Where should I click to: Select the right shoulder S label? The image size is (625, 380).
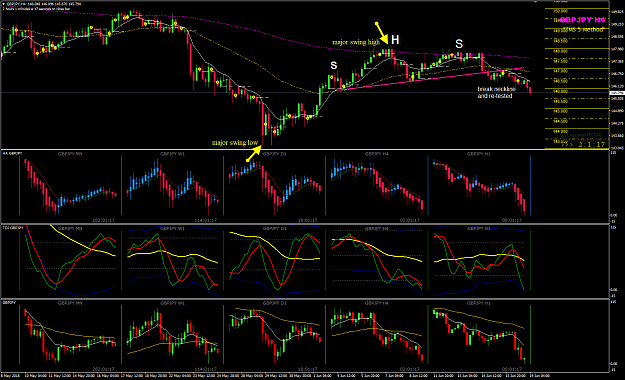pos(459,44)
